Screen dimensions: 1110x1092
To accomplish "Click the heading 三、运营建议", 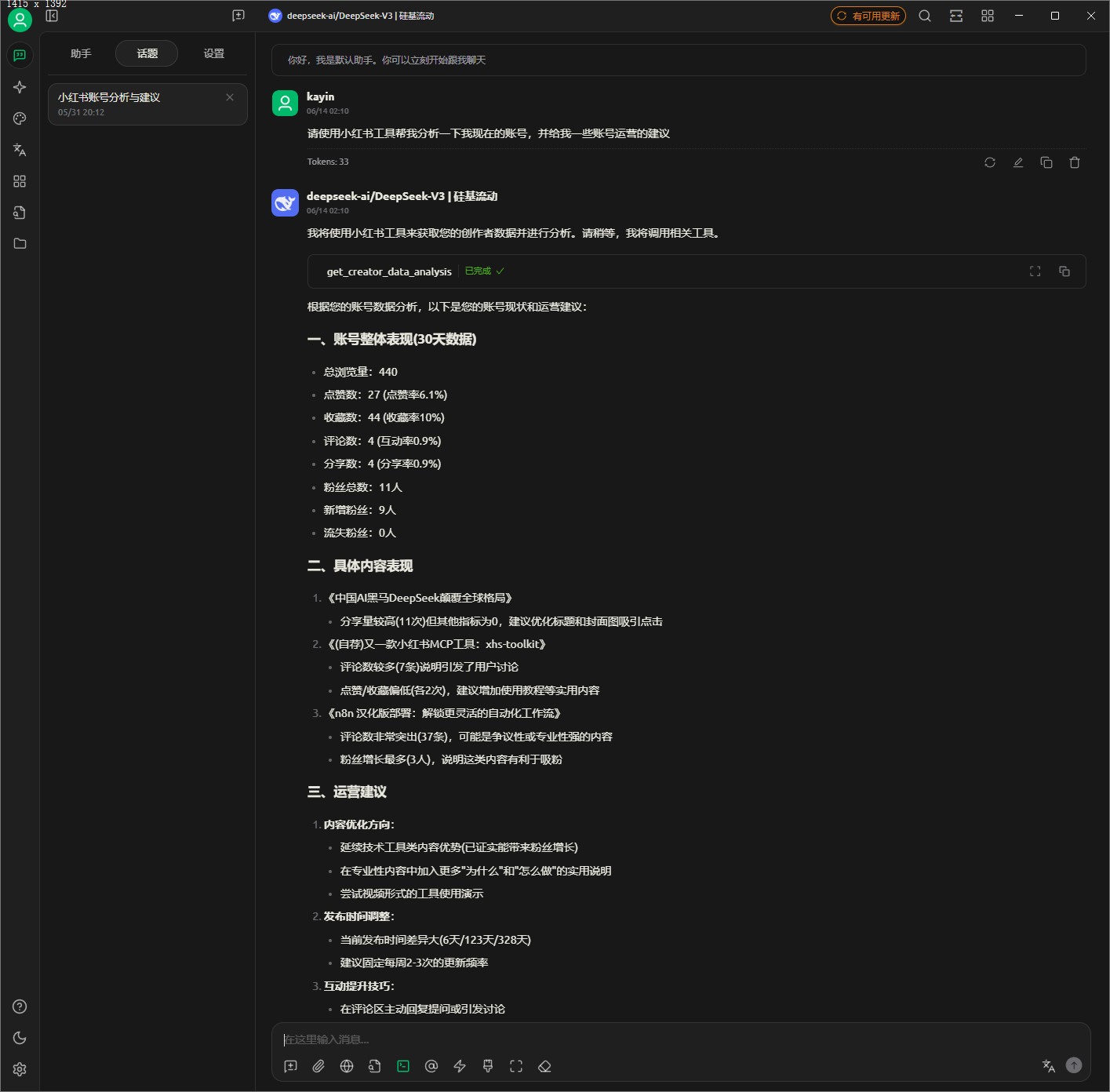I will click(347, 792).
